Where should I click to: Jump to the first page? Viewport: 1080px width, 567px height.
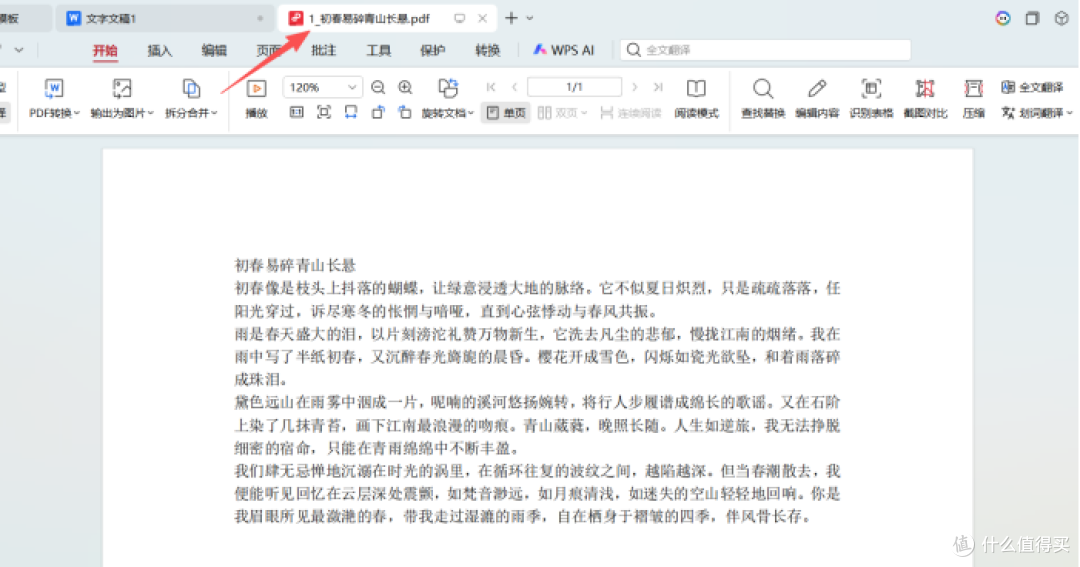click(x=490, y=87)
